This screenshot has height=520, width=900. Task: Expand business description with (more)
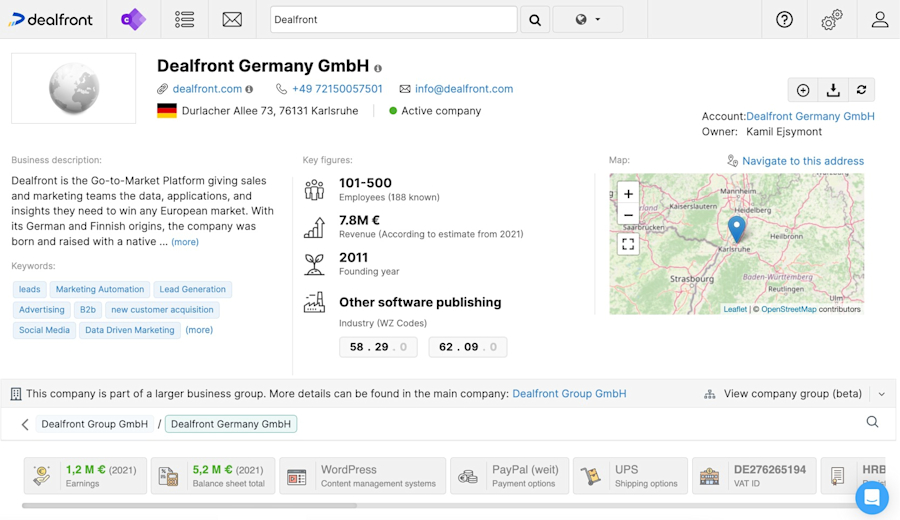tap(185, 242)
